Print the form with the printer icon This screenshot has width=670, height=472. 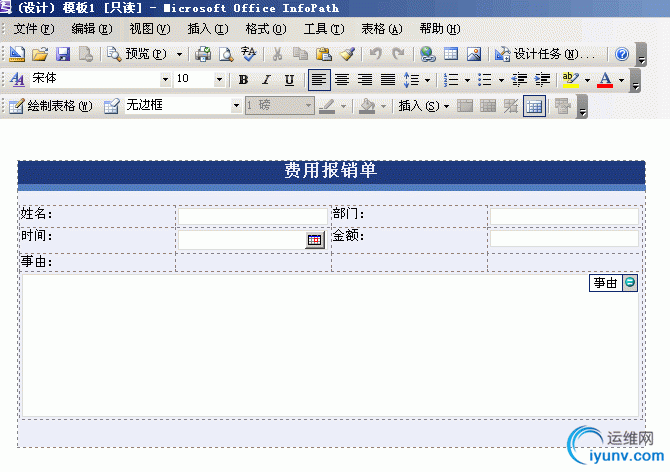point(203,54)
